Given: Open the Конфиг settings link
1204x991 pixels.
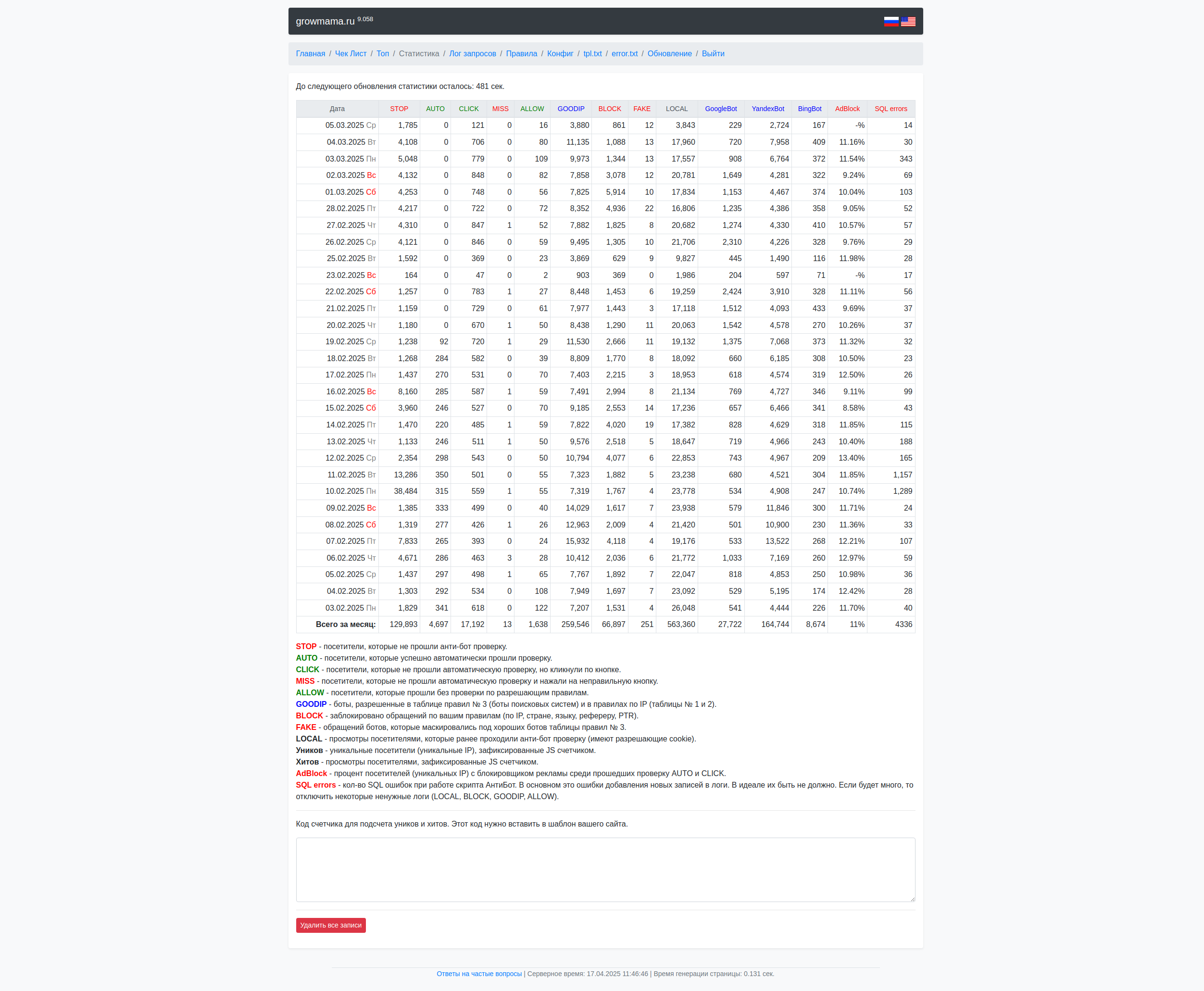Looking at the screenshot, I should coord(560,54).
